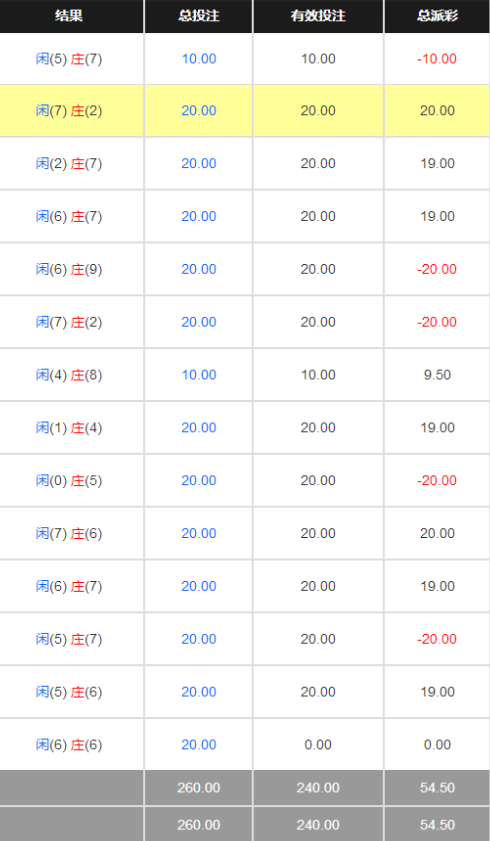This screenshot has width=490, height=841.
Task: Select the 闲(1) 庄(4) result cell
Action: 69,427
